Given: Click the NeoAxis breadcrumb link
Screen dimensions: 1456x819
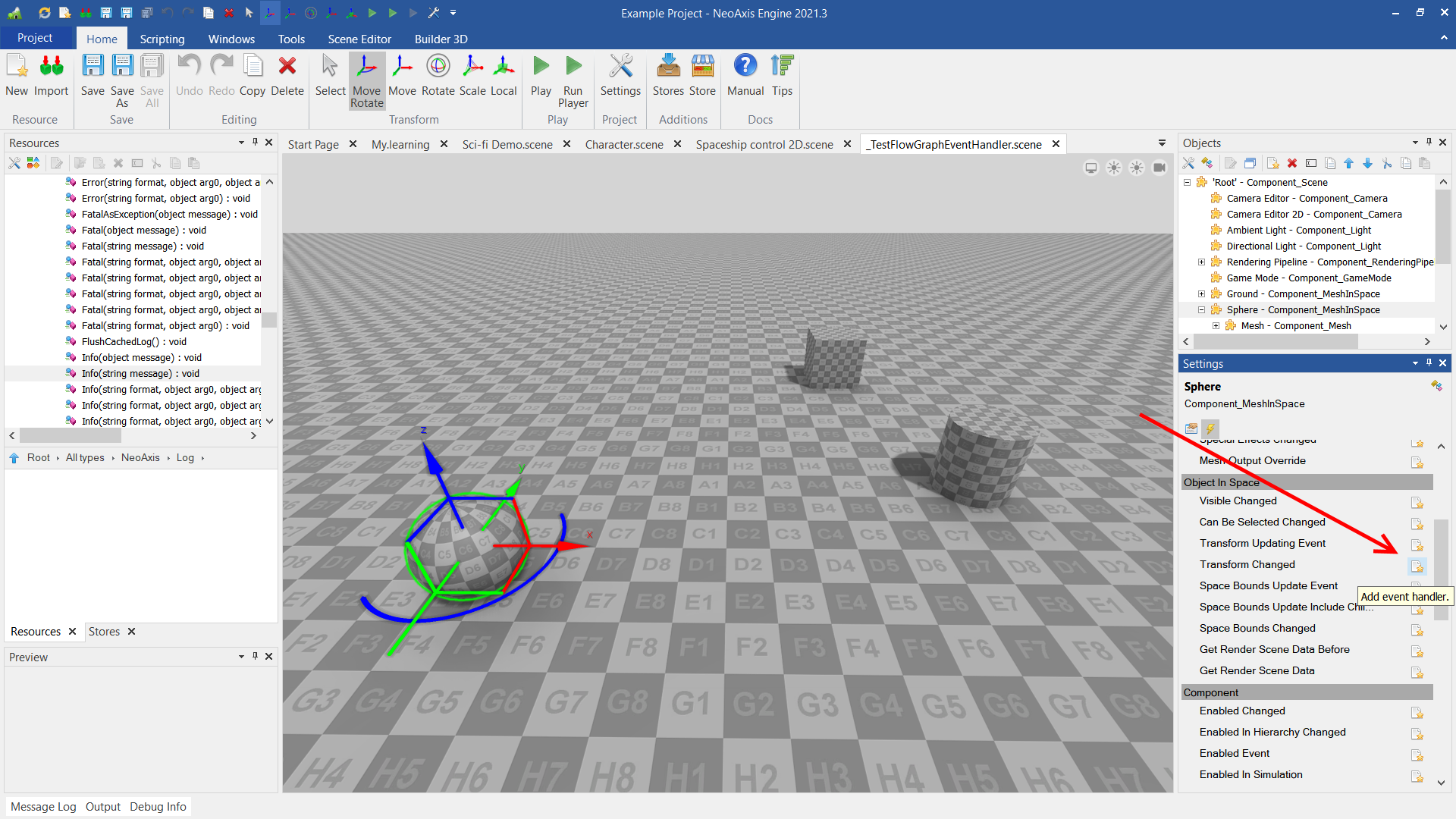Looking at the screenshot, I should [x=140, y=457].
